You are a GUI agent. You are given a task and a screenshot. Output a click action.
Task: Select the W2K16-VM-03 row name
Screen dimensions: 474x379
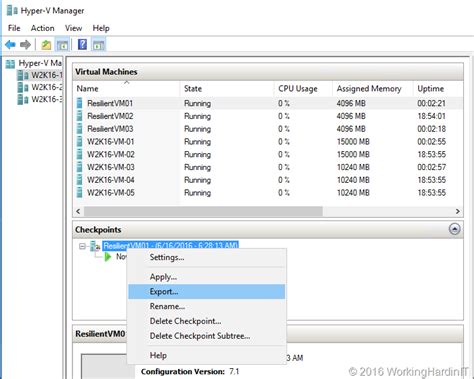point(111,167)
